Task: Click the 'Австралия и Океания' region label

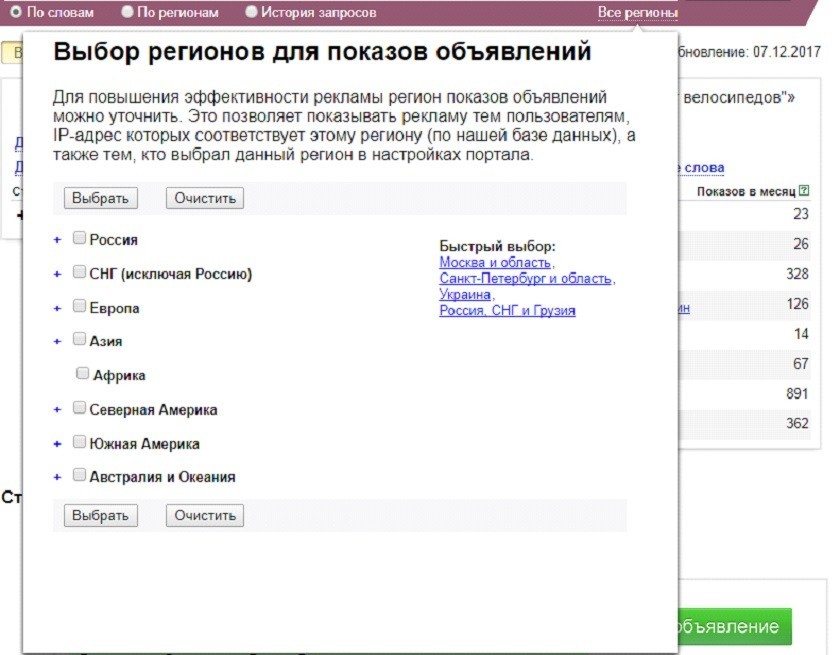Action: point(162,477)
